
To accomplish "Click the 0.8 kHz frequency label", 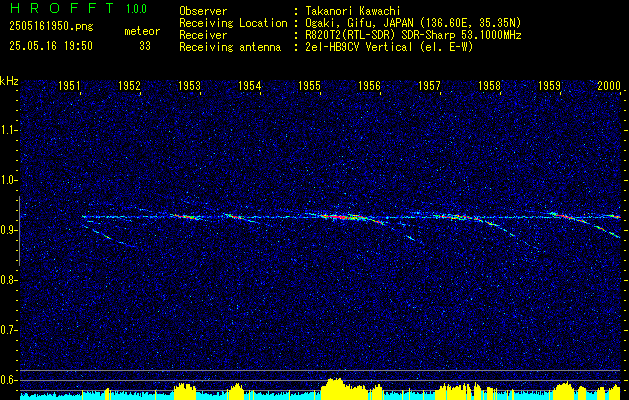I will 8,280.
